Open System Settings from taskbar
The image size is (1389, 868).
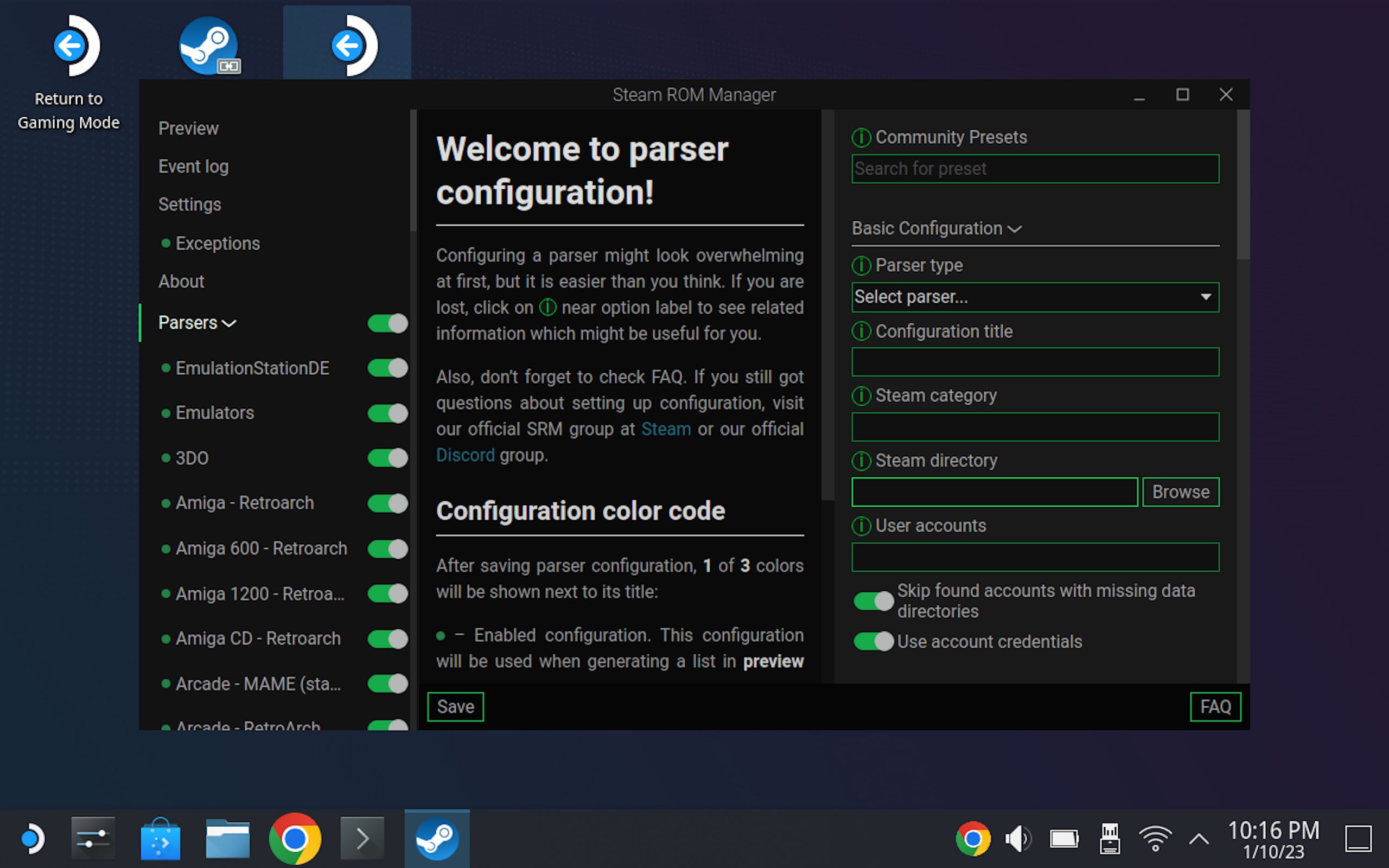point(93,838)
